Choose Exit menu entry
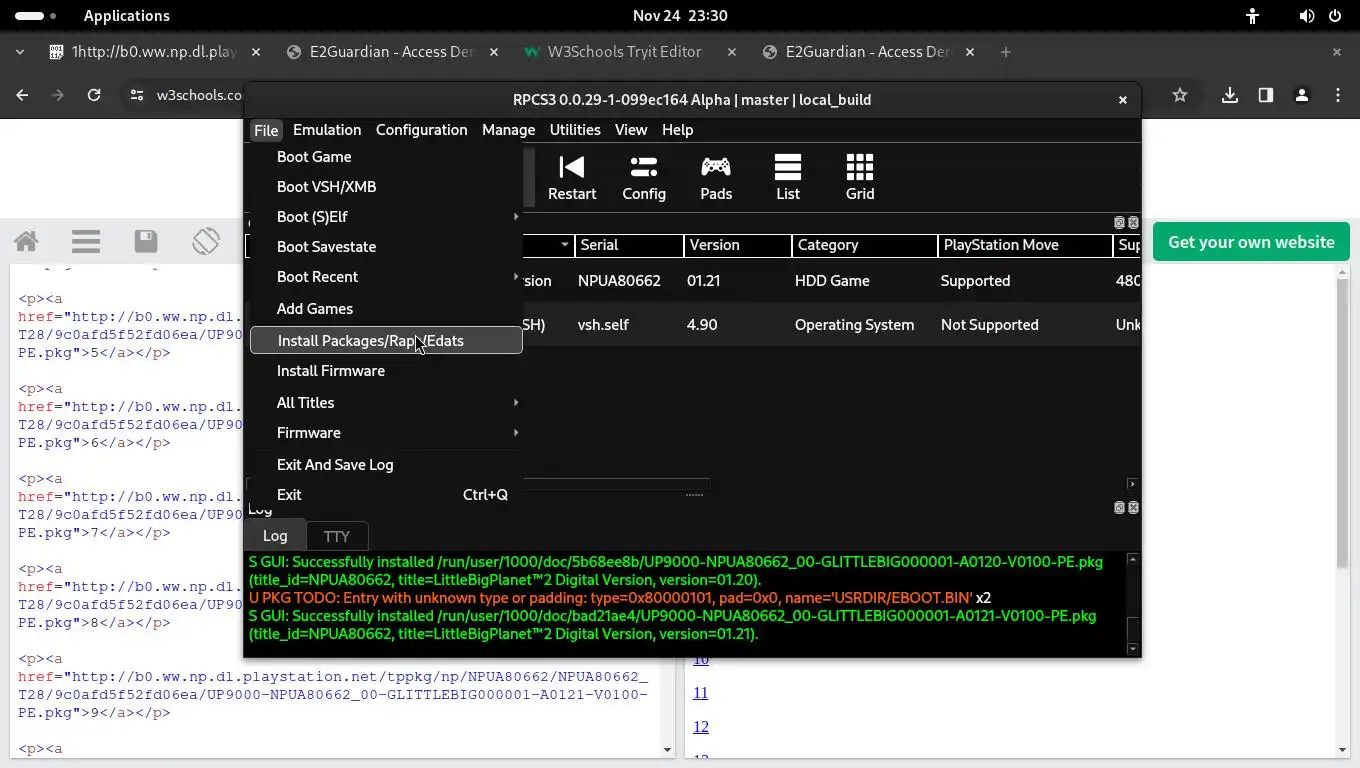The image size is (1360, 768). [x=386, y=495]
